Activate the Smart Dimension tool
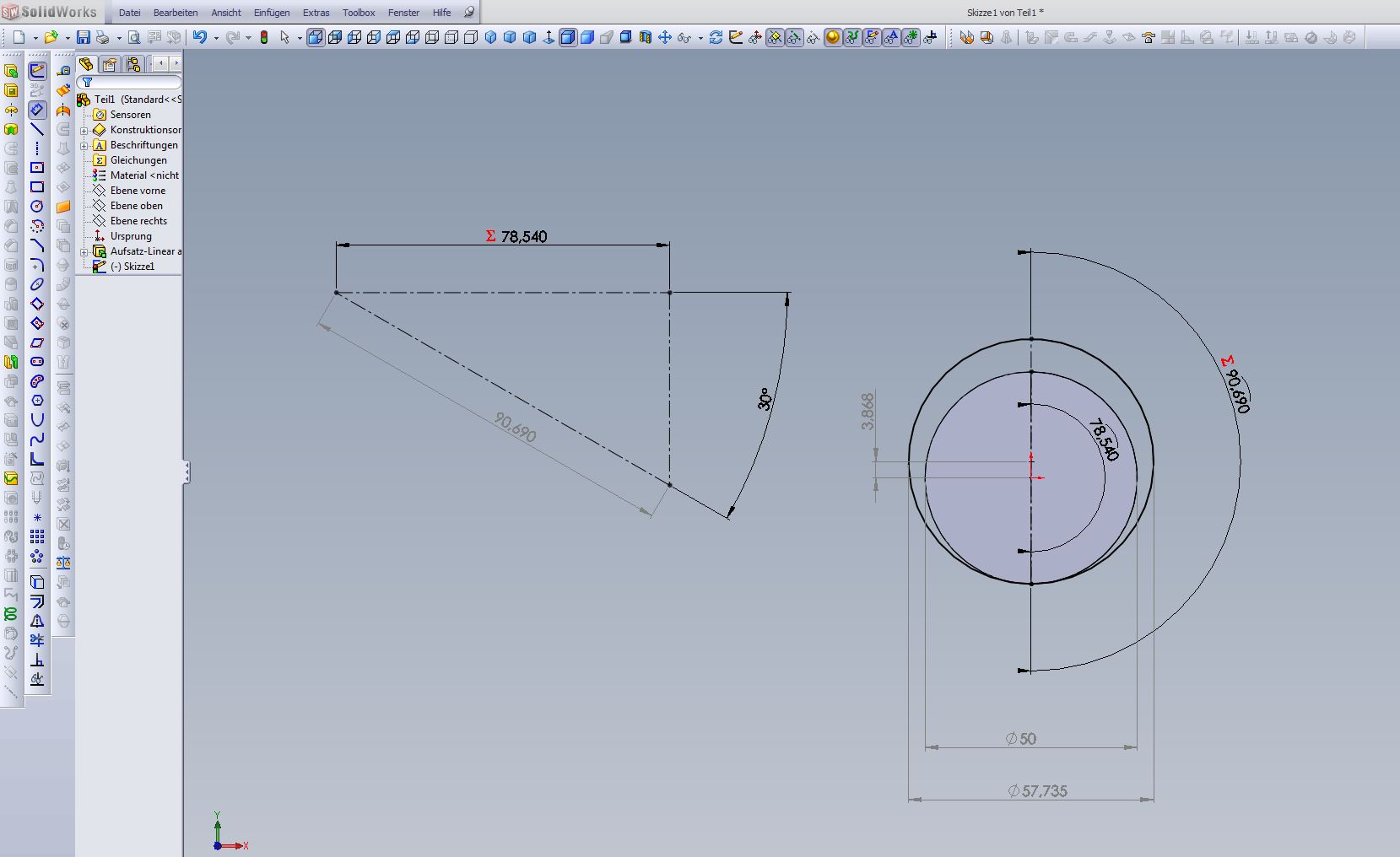Viewport: 1400px width, 857px height. tap(37, 110)
